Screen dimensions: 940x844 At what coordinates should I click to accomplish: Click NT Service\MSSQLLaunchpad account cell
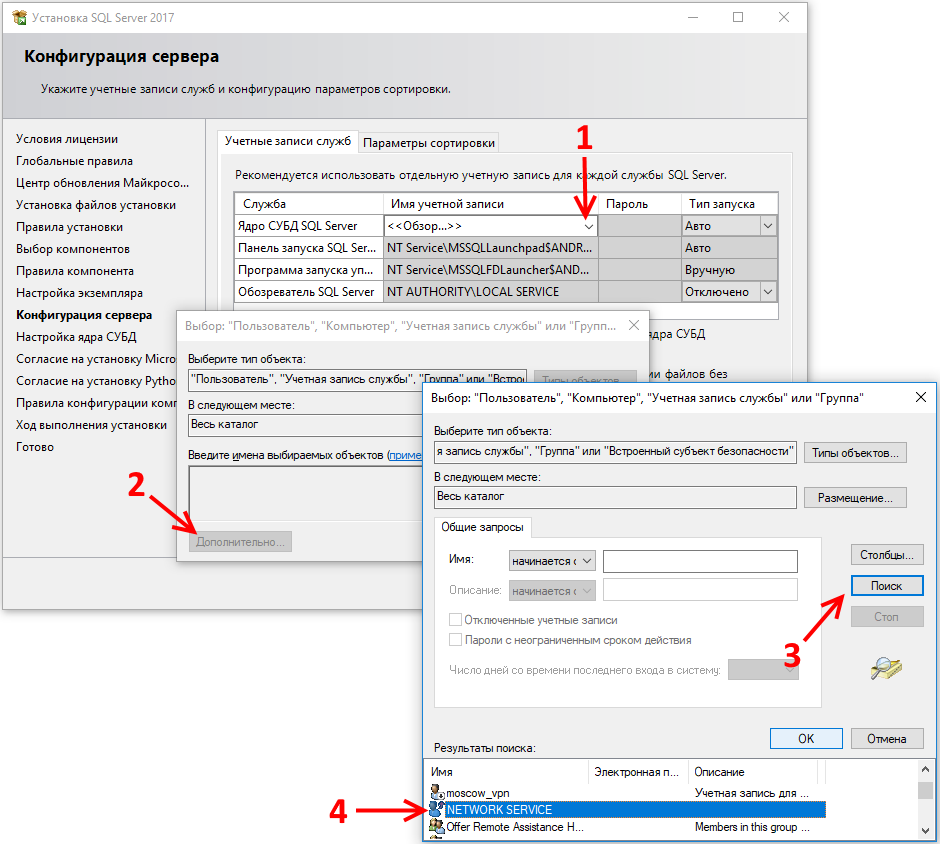click(x=490, y=248)
